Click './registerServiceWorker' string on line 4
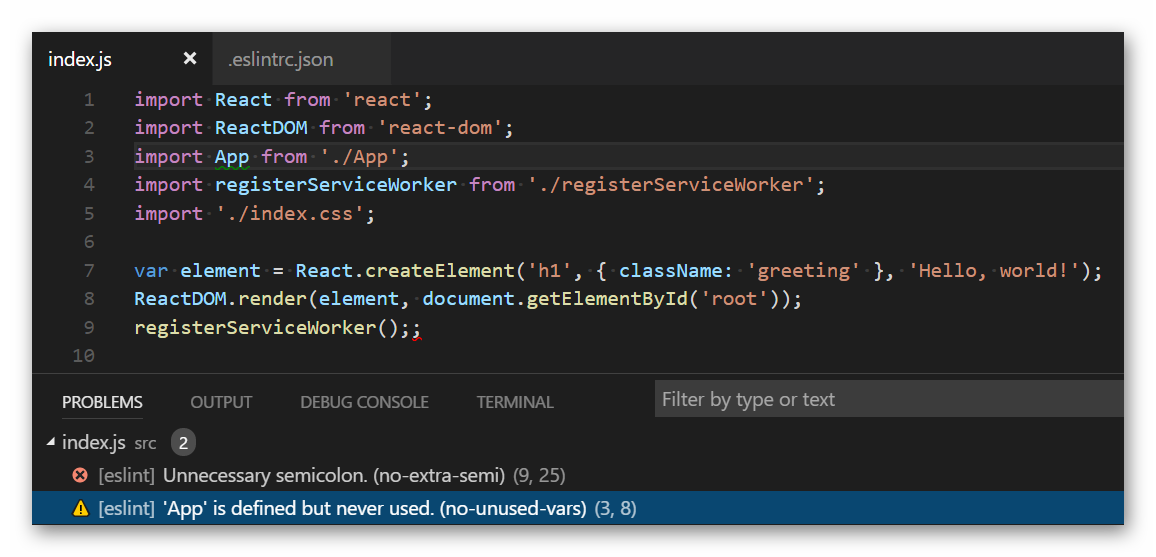Image resolution: width=1156 pixels, height=557 pixels. click(671, 185)
